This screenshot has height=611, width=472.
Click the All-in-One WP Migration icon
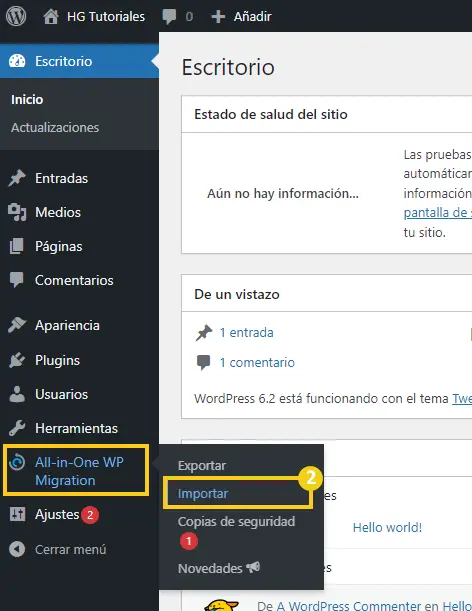pyautogui.click(x=17, y=462)
